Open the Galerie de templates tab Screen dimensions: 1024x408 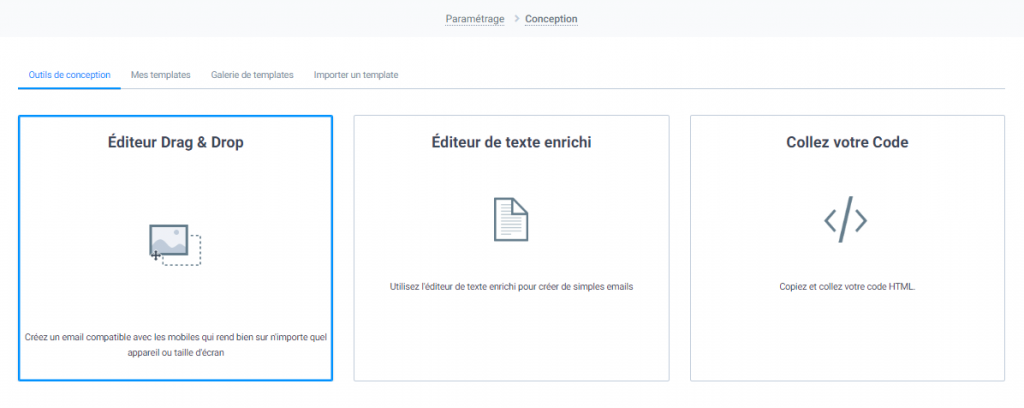click(252, 75)
